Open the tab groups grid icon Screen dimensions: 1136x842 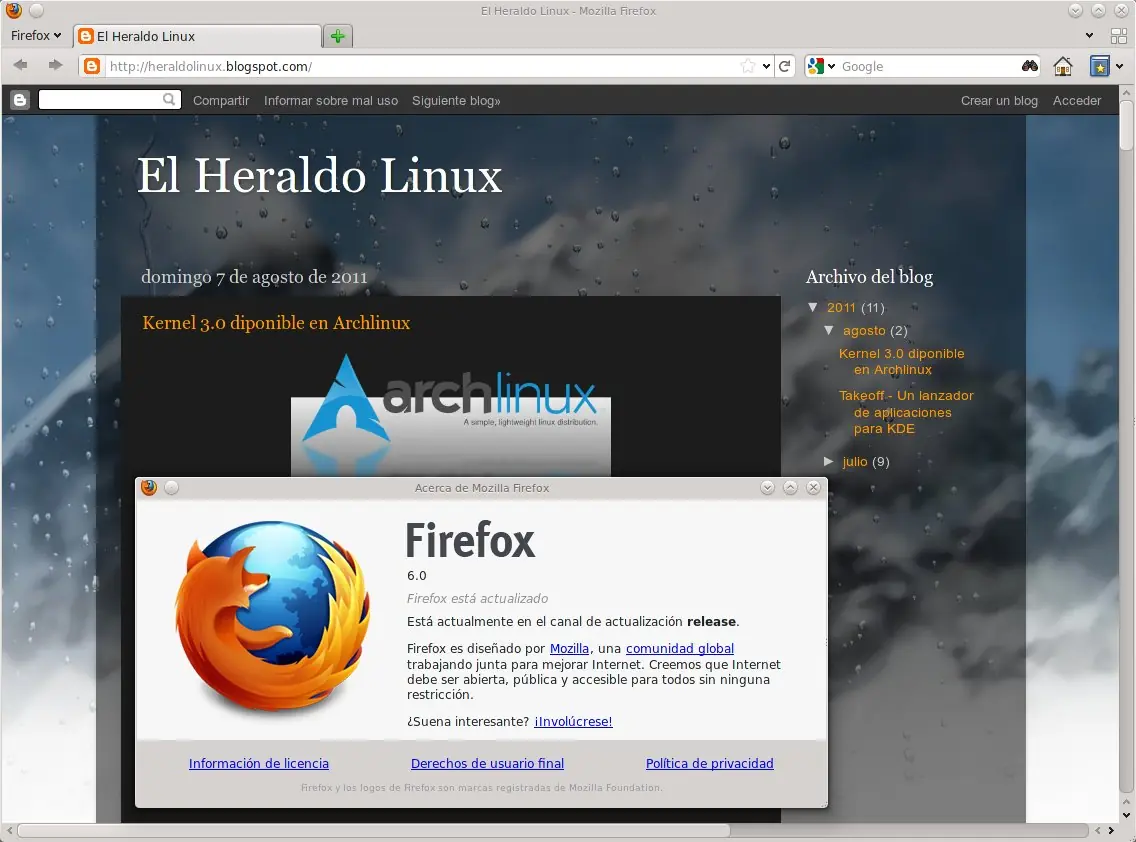[x=1119, y=36]
